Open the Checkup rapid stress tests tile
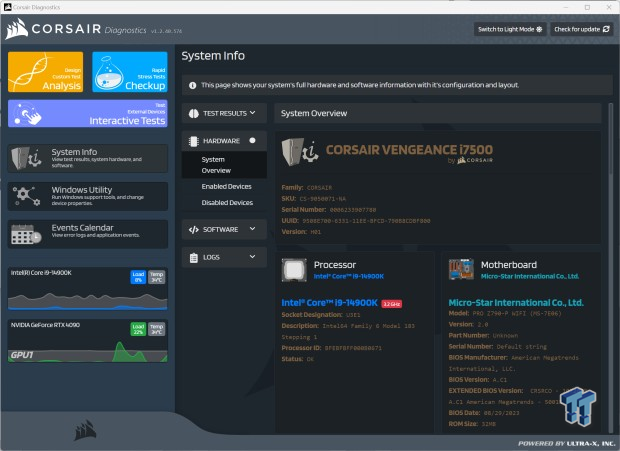Screen dimensions: 620x451 pos(130,72)
